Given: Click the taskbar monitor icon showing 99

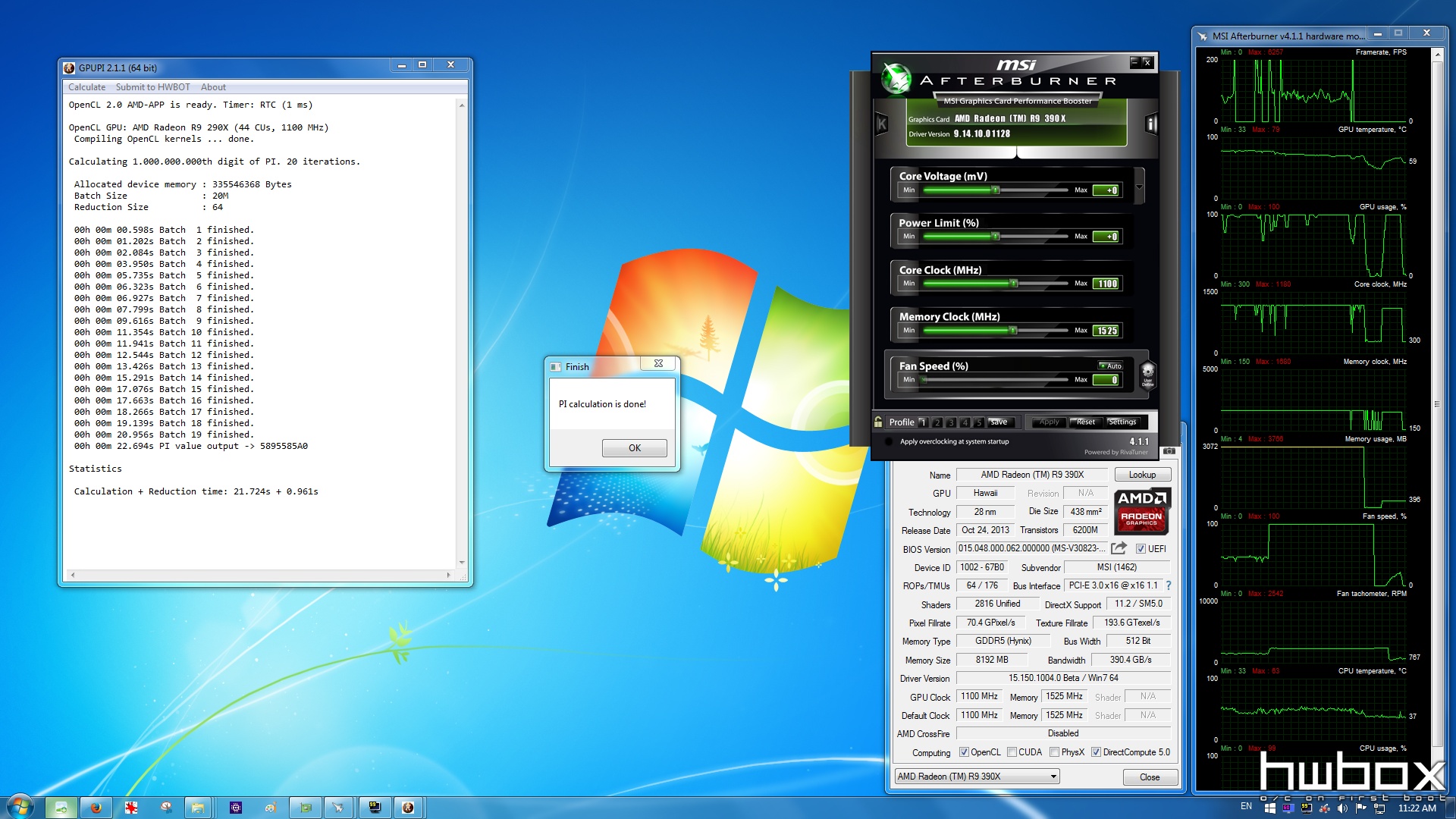Looking at the screenshot, I should coord(375,808).
